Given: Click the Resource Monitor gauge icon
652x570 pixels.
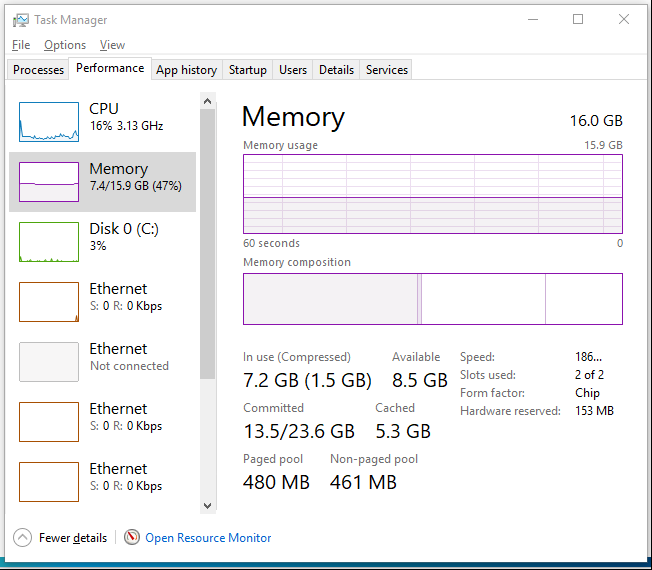Looking at the screenshot, I should point(132,537).
